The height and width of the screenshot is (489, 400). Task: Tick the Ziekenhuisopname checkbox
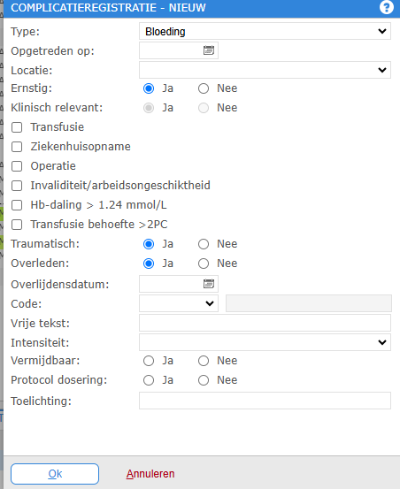pos(17,147)
